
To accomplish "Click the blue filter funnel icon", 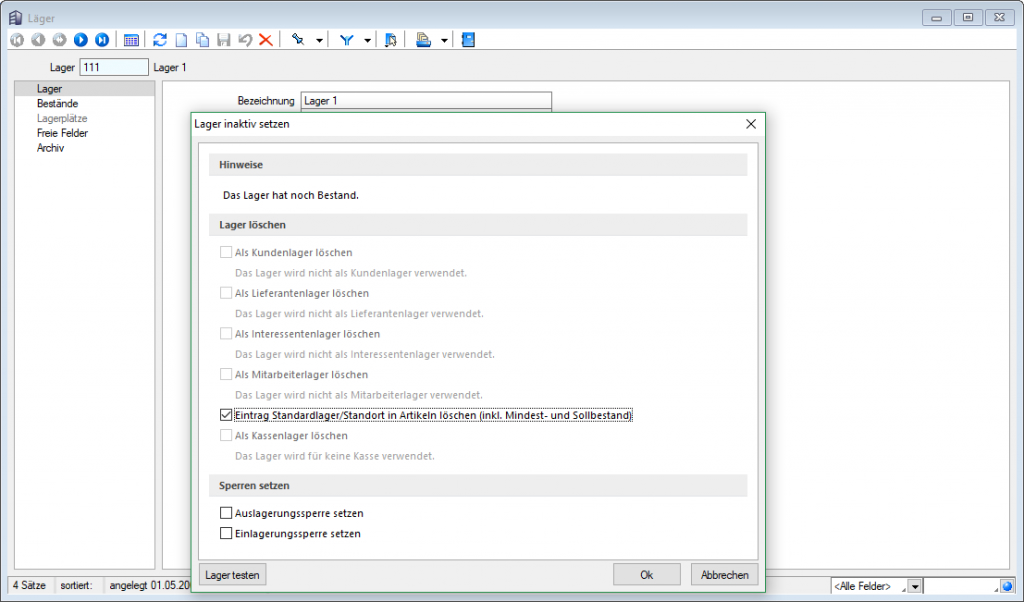I will tap(347, 40).
